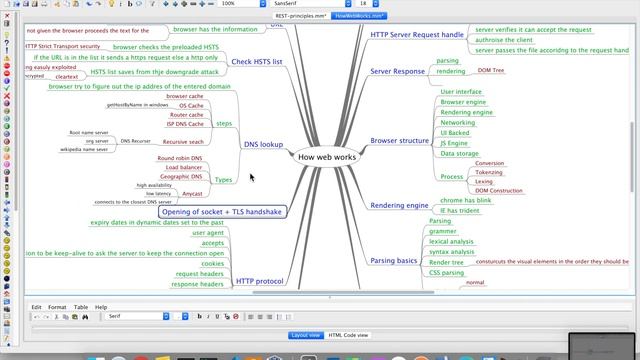
Task: Add the question mark icon from the left sidebar
Action: pyautogui.click(x=7, y=43)
